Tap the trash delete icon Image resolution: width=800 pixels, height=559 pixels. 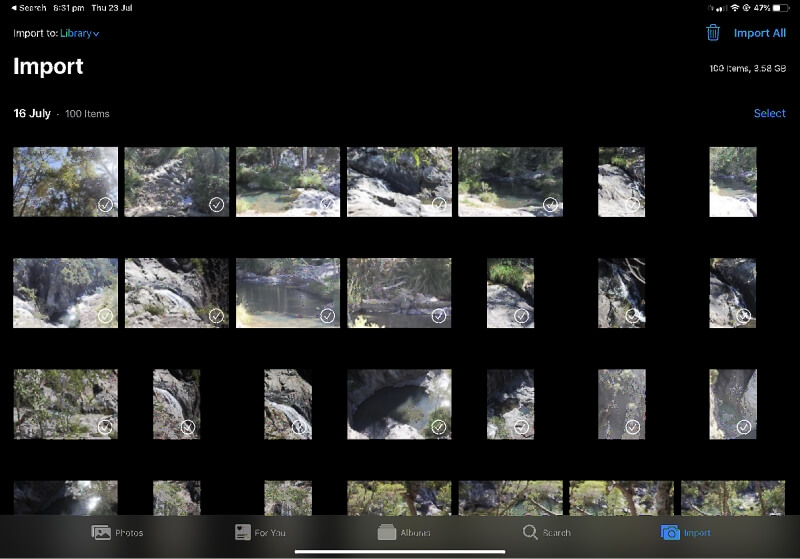pyautogui.click(x=713, y=33)
